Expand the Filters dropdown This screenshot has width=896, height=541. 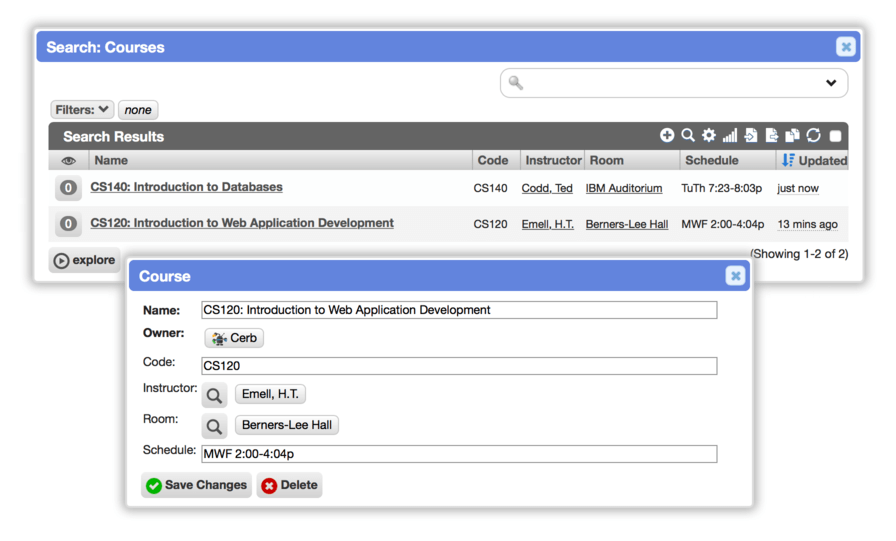pyautogui.click(x=82, y=110)
